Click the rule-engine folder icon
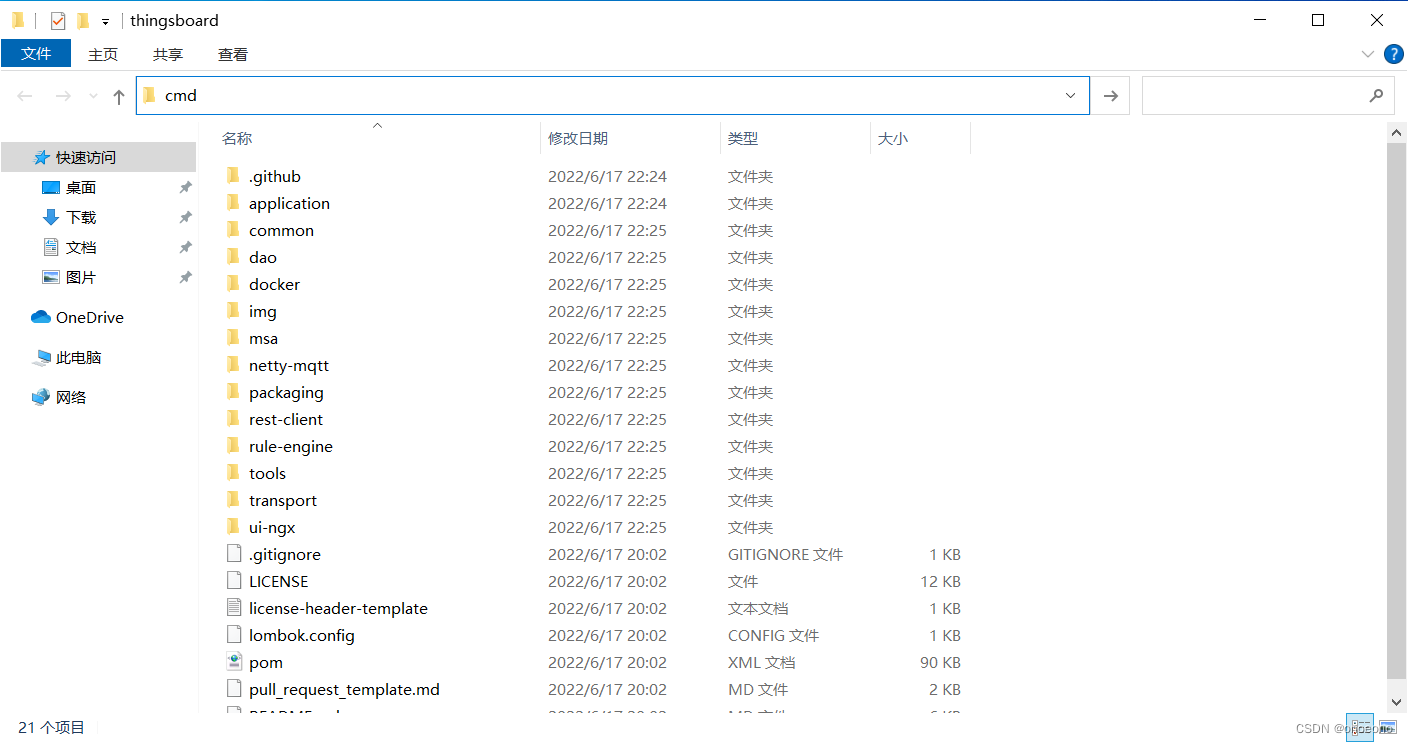Screen dimensions: 1408x743 point(233,446)
